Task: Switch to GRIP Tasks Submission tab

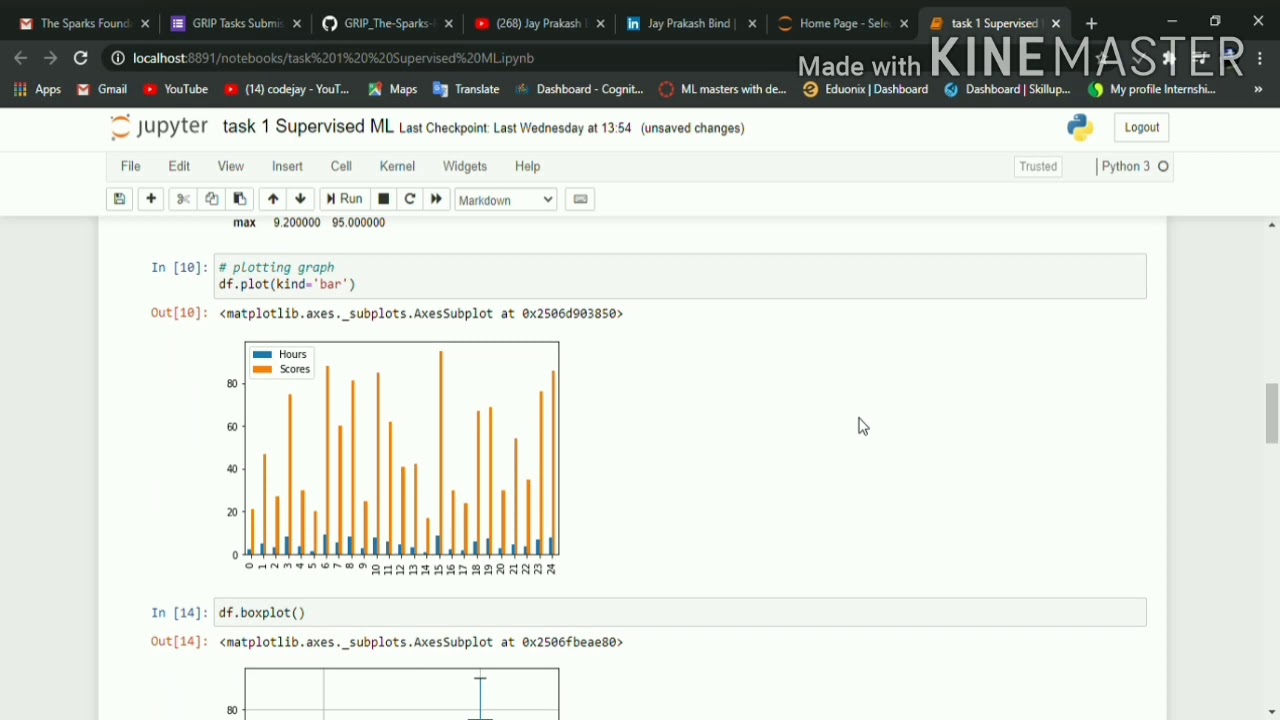Action: tap(236, 23)
